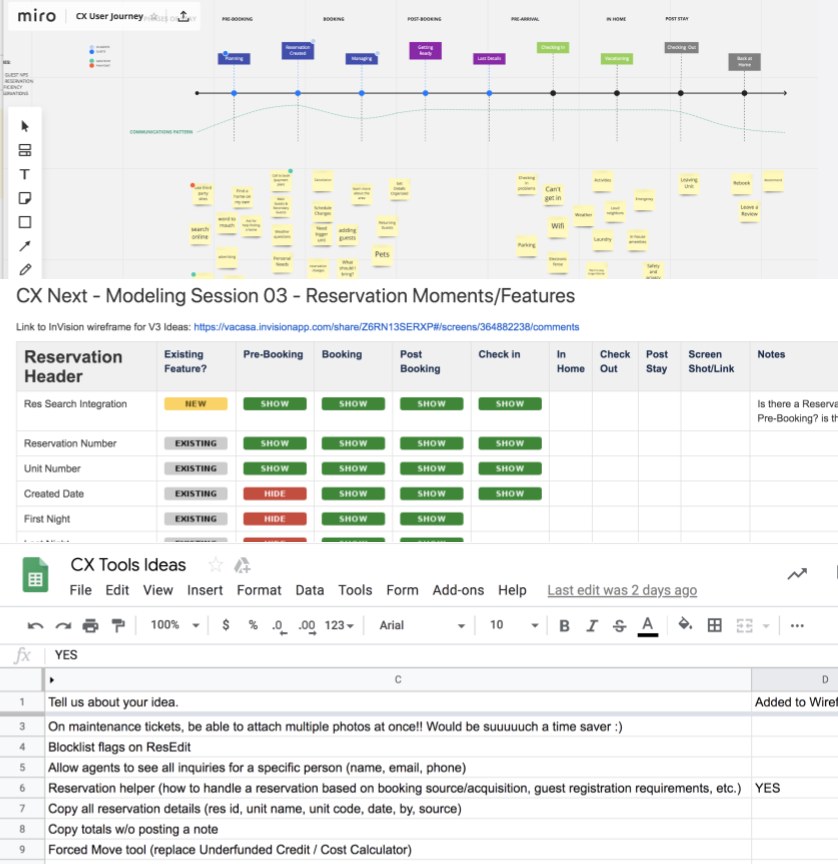
Task: Pick the Miro text tool
Action: [x=25, y=175]
